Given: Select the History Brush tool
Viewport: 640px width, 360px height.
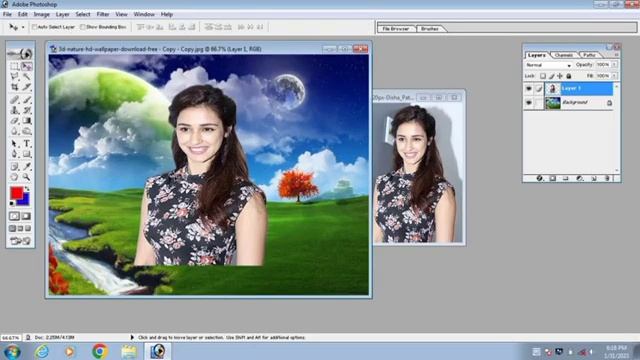Looking at the screenshot, I should pyautogui.click(x=27, y=110).
